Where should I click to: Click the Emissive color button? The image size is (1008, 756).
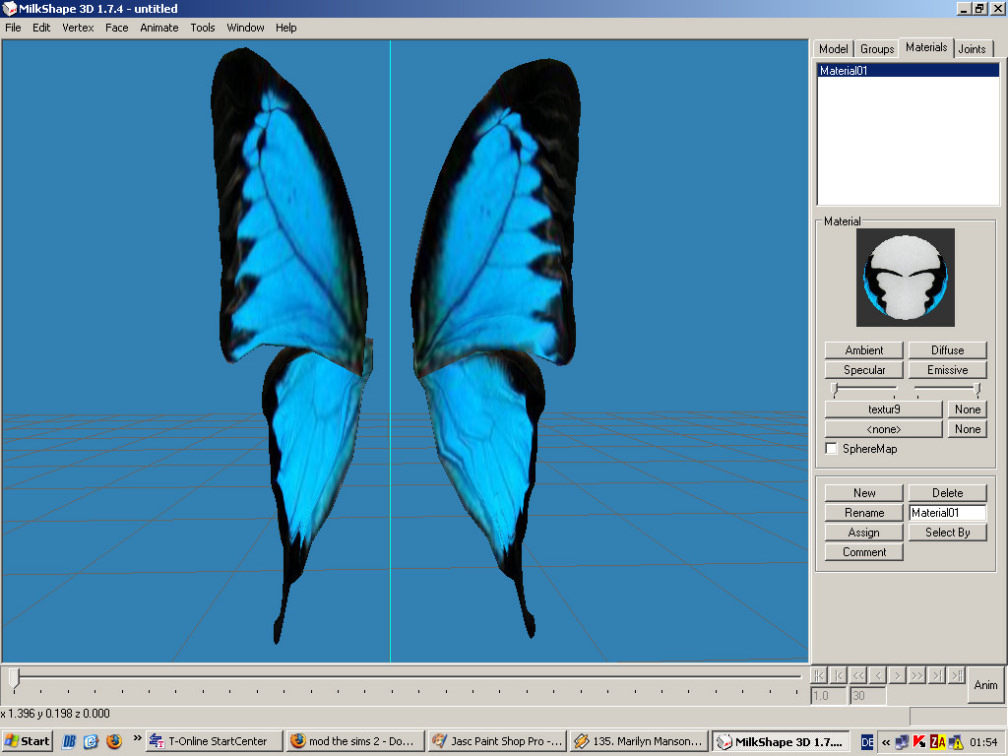click(948, 370)
